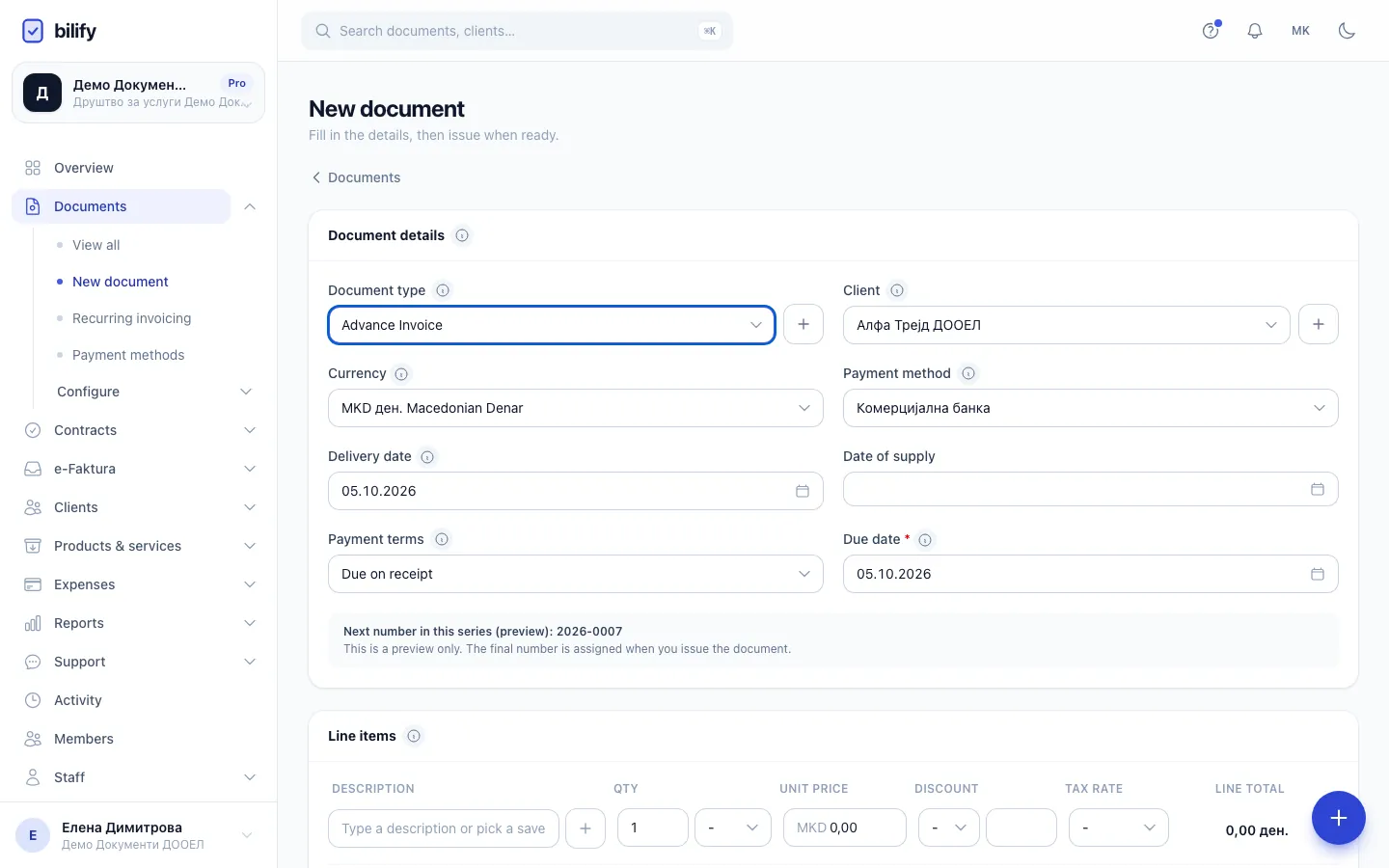Open the help icon in top bar
1389x868 pixels.
point(1211,31)
